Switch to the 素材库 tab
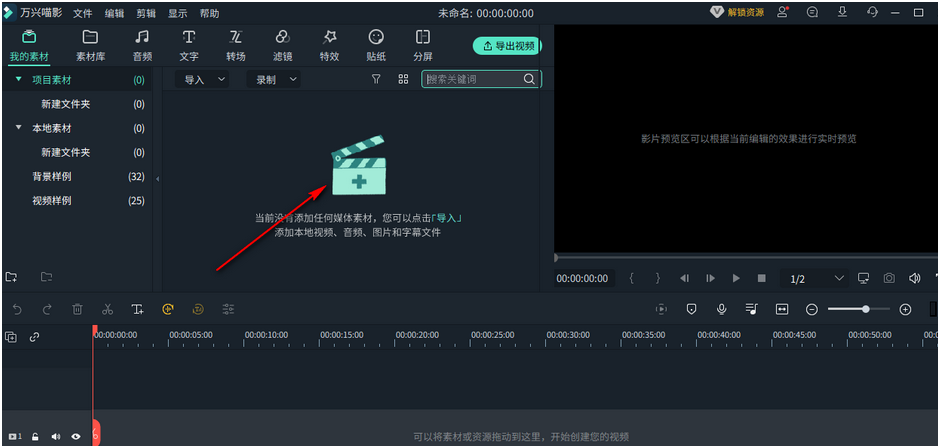Screen dimensions: 938x446 (90, 46)
